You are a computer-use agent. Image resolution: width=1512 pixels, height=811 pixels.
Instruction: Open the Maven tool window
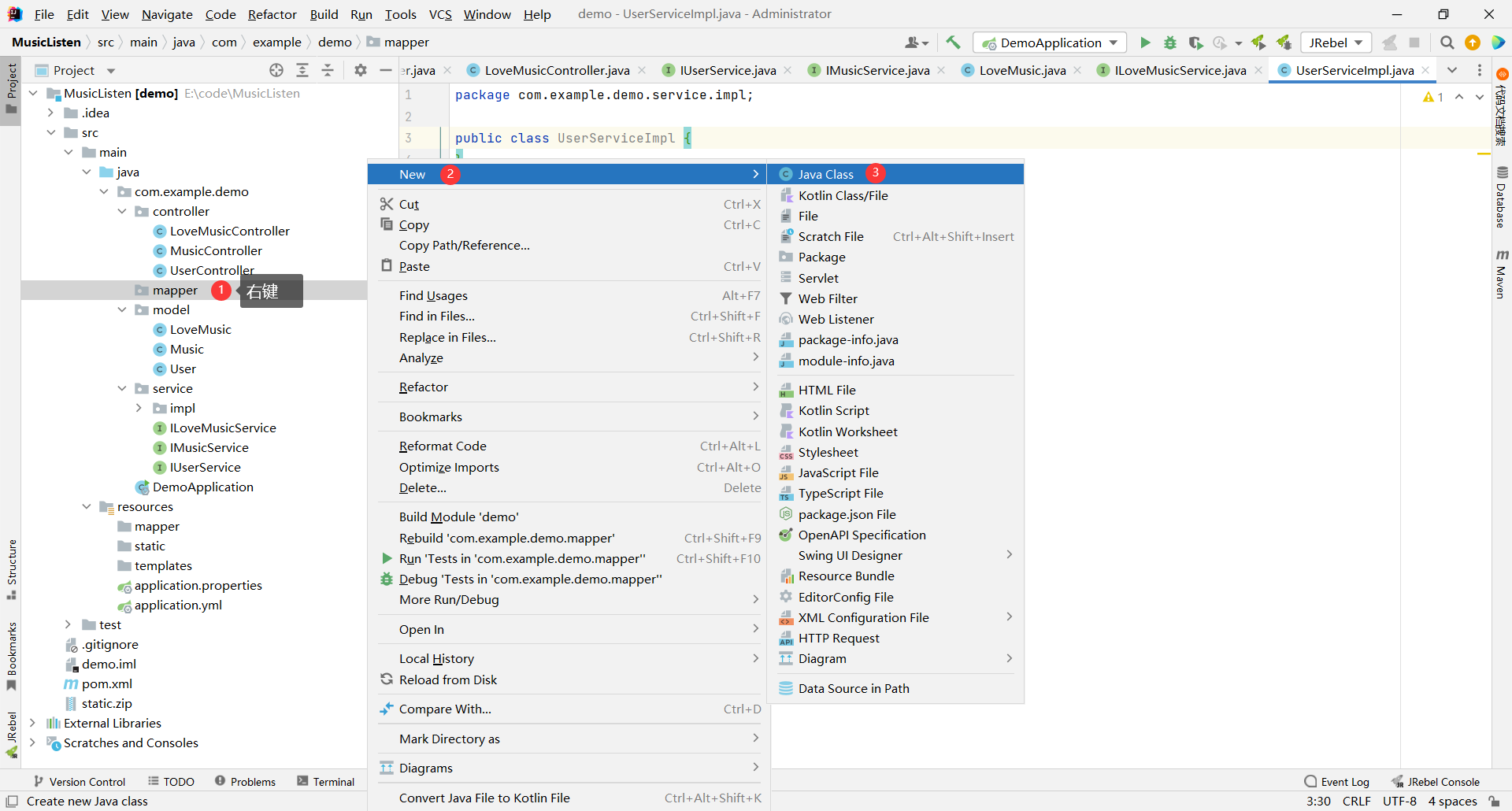(x=1502, y=273)
